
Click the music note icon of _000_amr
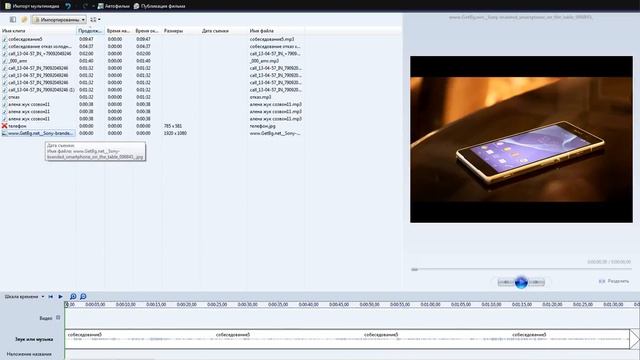tap(4, 61)
